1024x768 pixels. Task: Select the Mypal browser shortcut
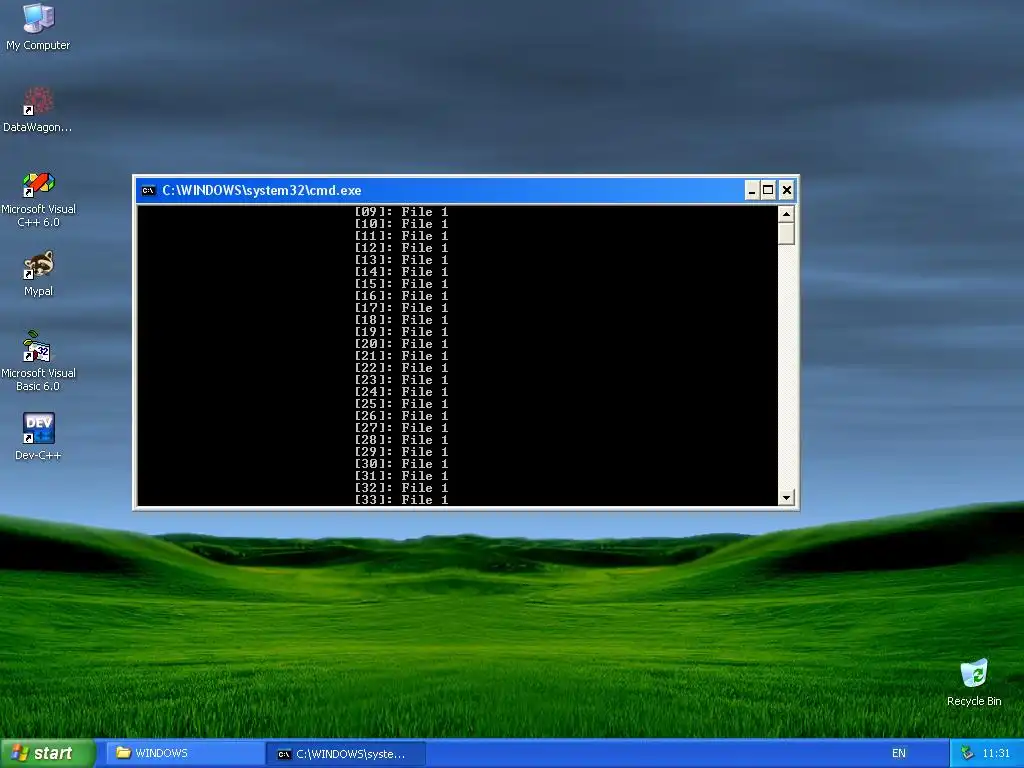tap(39, 274)
